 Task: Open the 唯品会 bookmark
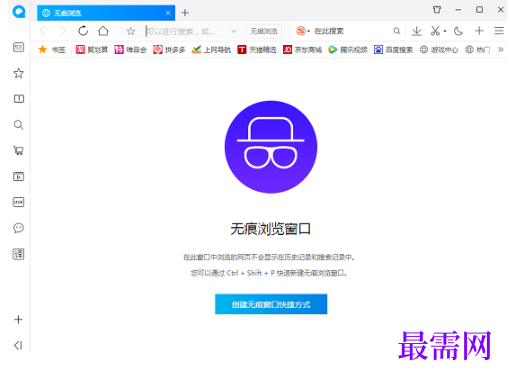pos(130,50)
